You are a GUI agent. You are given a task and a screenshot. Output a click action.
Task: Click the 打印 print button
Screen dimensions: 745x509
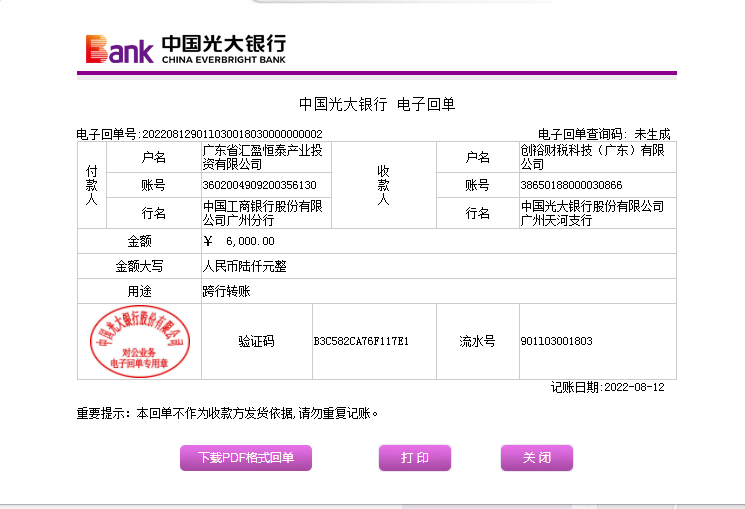(x=415, y=458)
